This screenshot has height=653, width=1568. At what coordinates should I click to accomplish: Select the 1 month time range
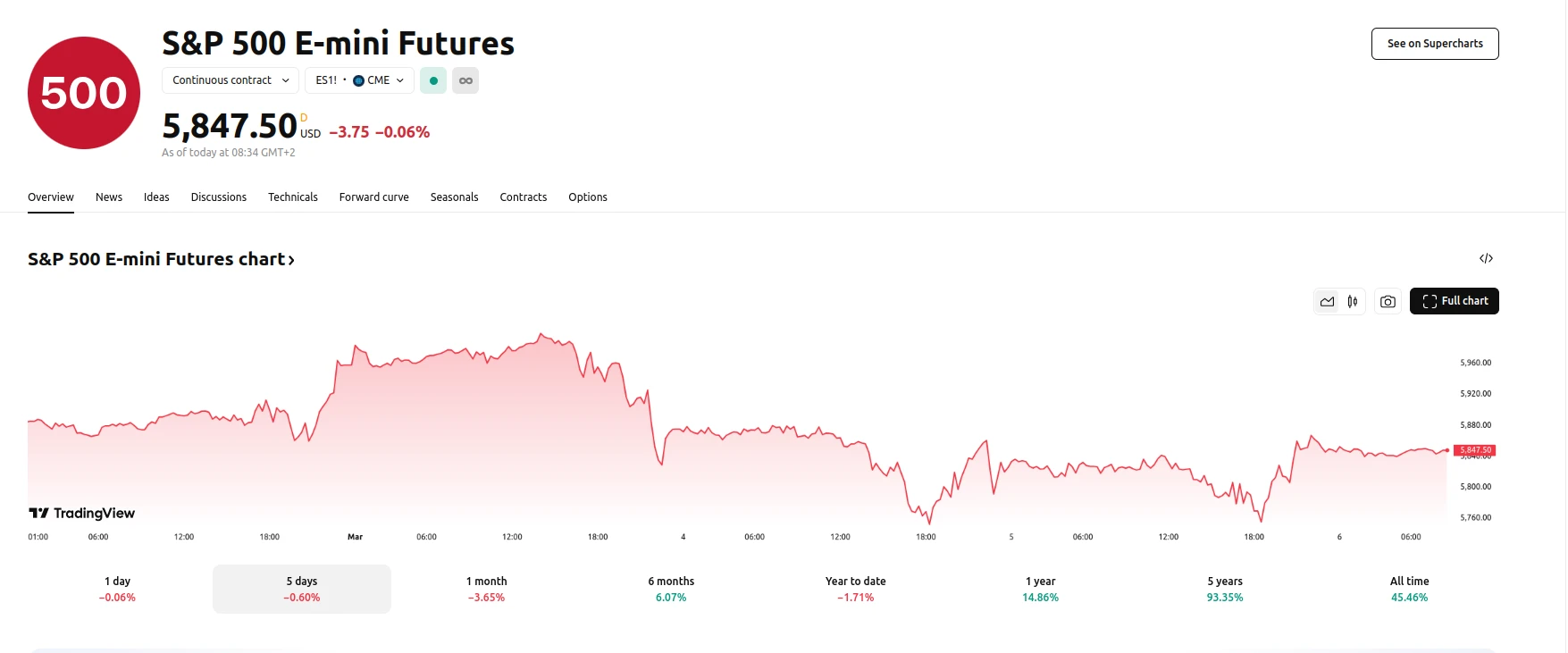point(486,589)
